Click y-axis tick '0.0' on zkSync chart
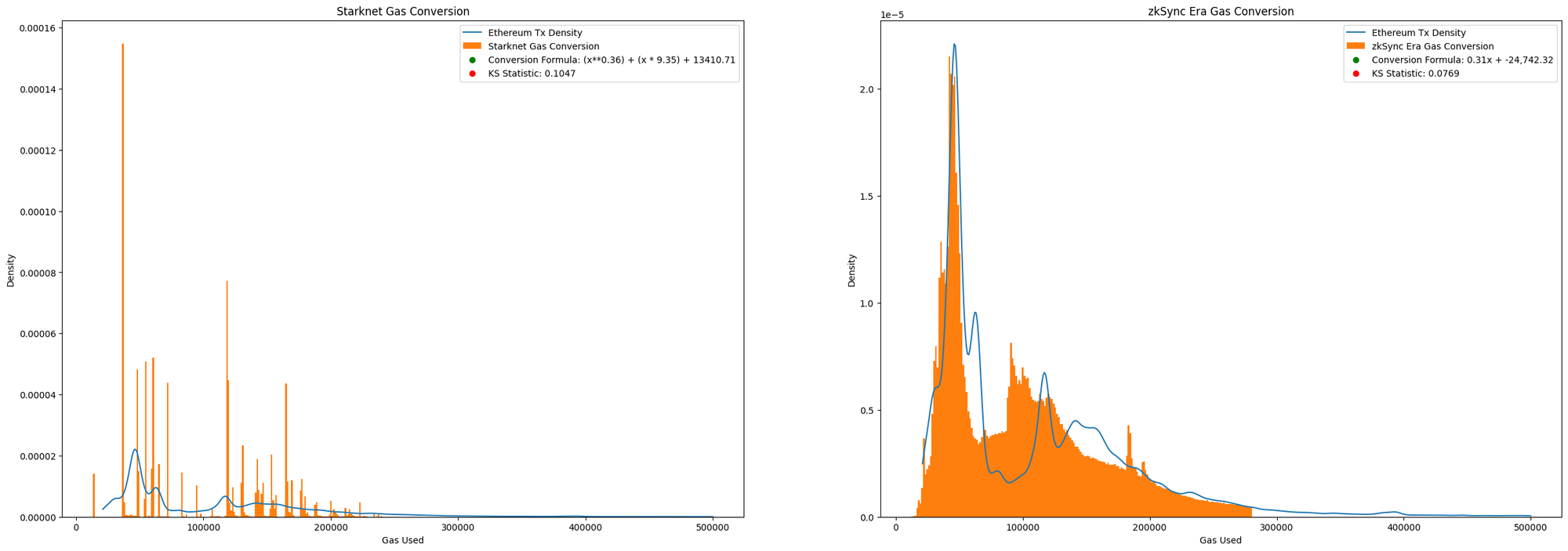Screen dimensions: 1568x551 click(x=866, y=517)
